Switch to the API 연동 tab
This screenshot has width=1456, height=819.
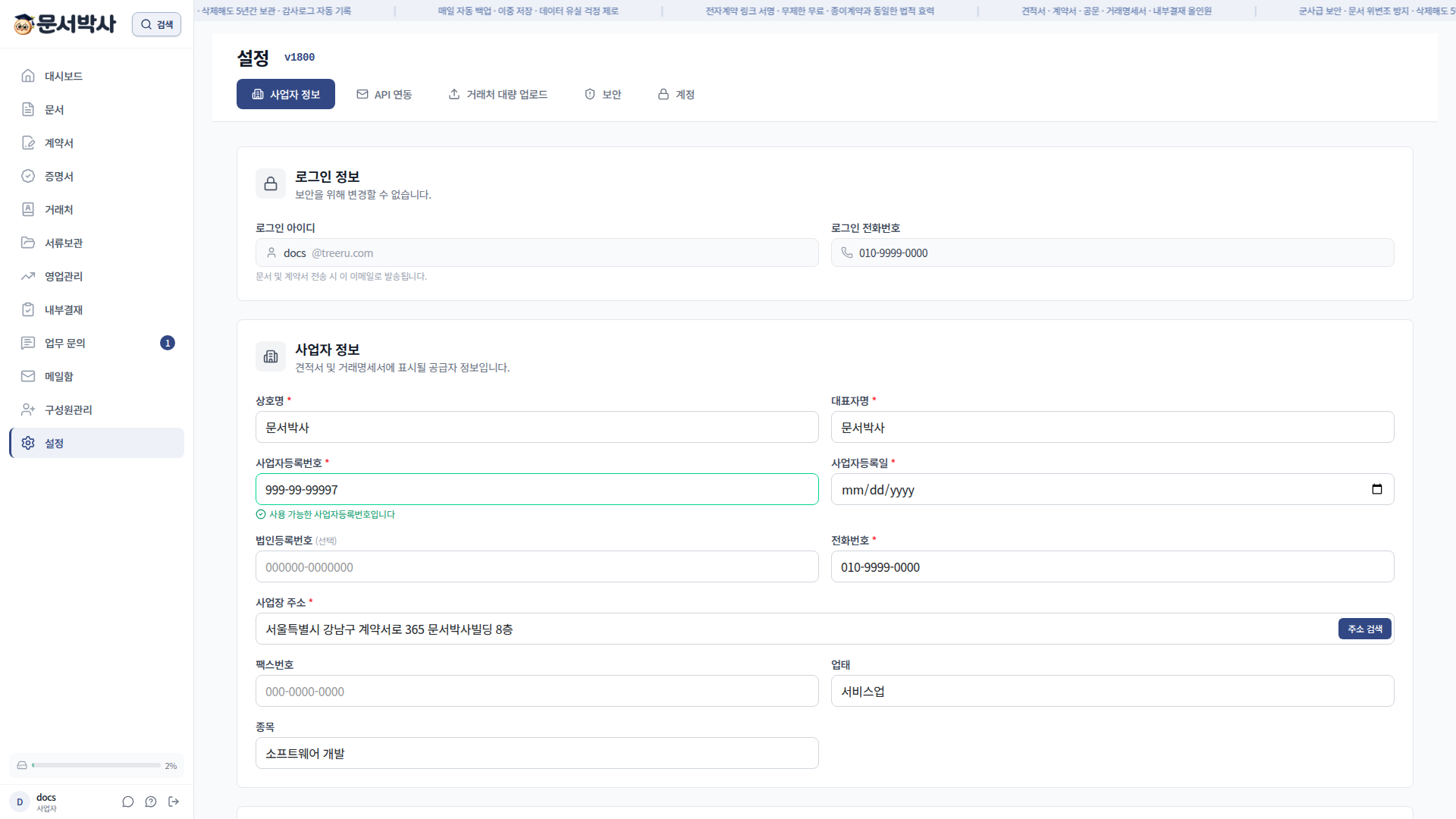click(x=384, y=94)
